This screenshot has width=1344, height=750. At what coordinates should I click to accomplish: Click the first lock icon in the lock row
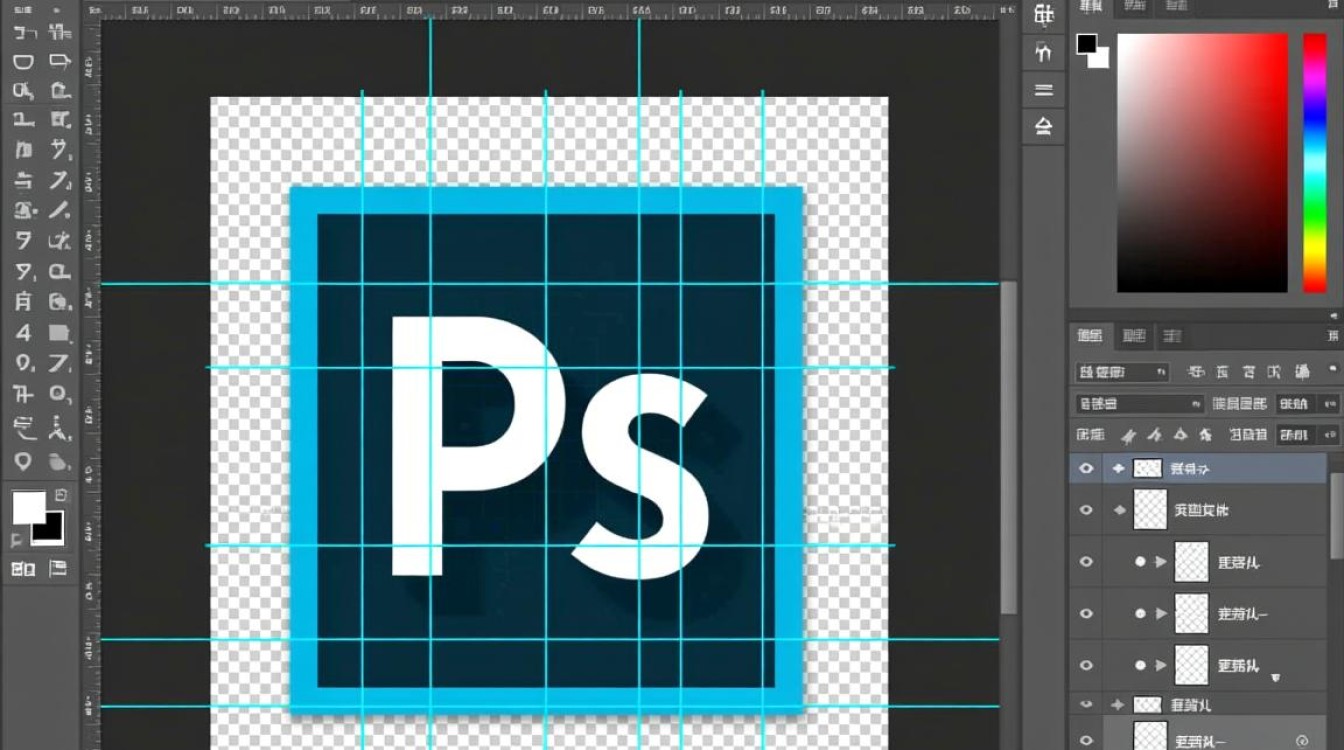[1129, 435]
